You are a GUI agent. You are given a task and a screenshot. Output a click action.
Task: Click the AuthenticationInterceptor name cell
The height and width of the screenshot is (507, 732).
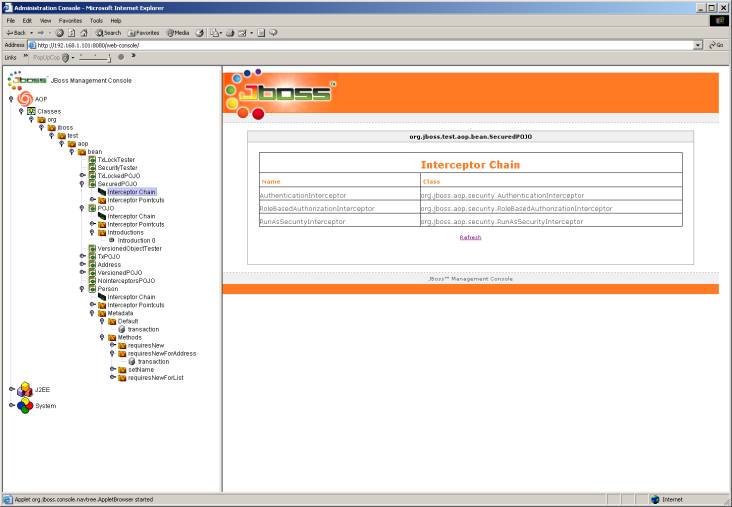(339, 195)
